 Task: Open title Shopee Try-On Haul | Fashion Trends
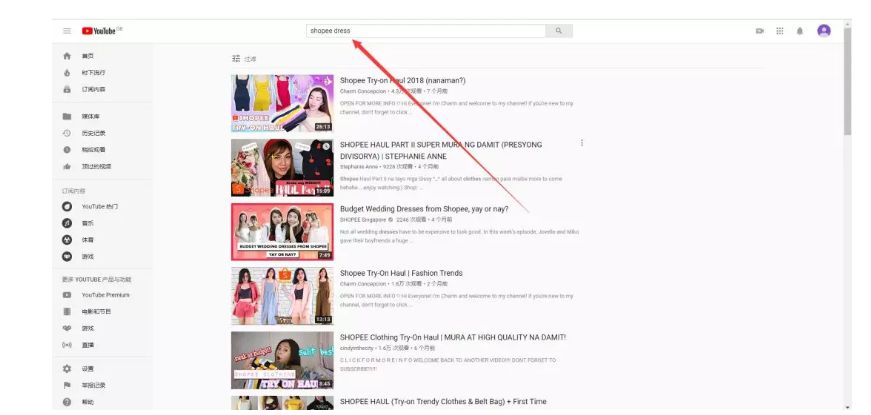point(401,273)
